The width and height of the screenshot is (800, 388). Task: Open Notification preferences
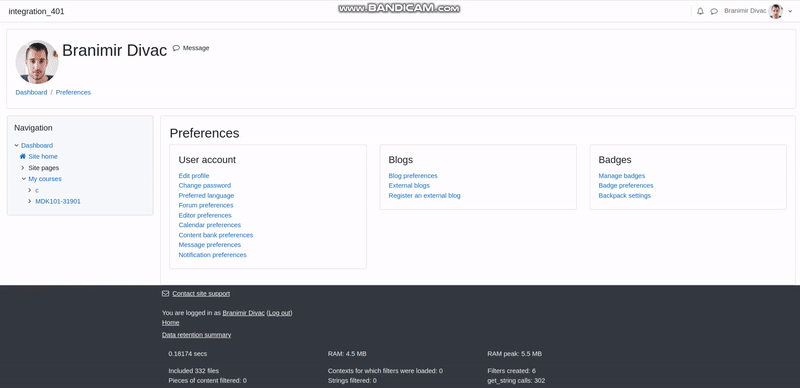[212, 255]
